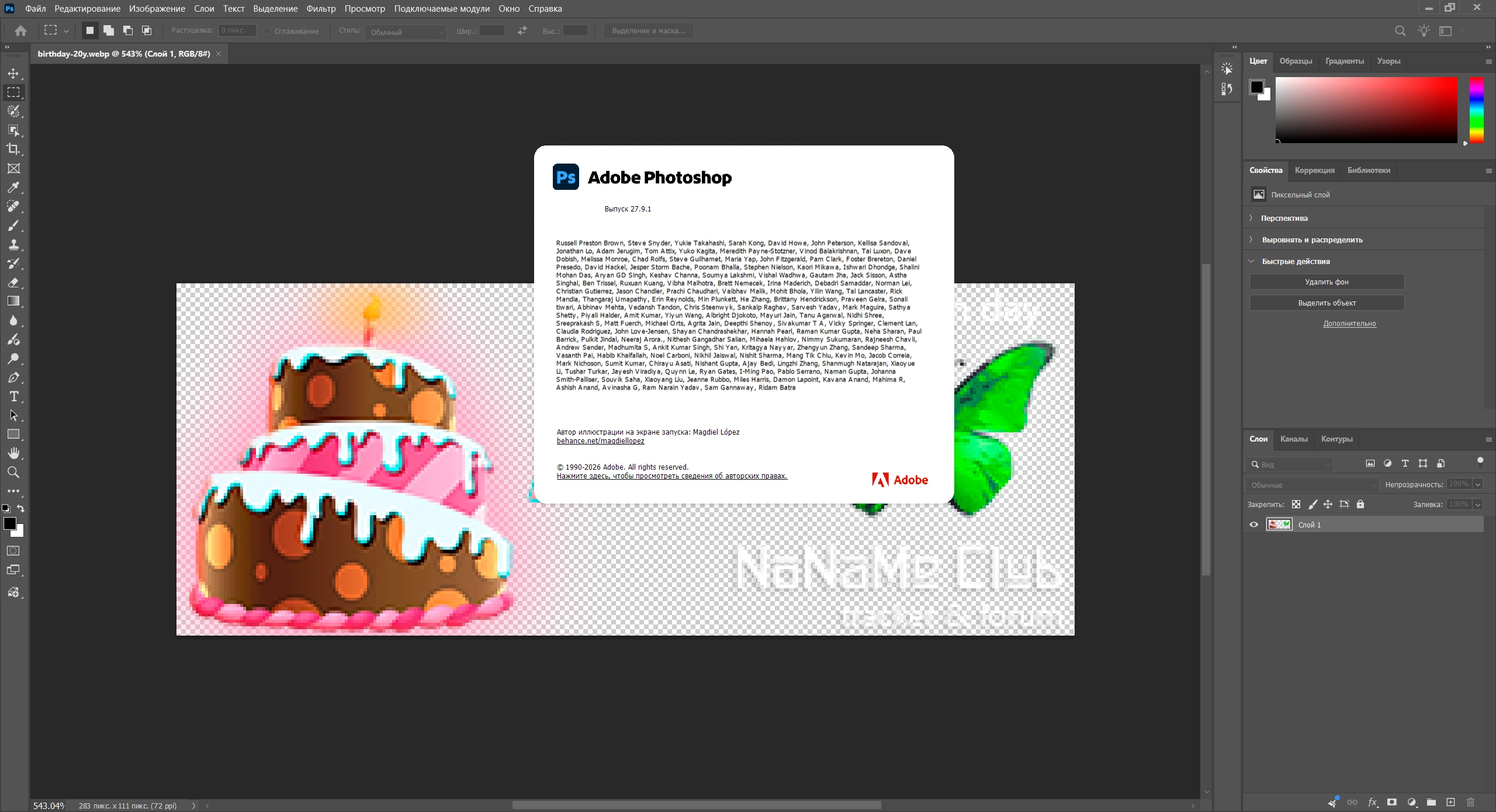The height and width of the screenshot is (812, 1496).
Task: Select the Rectangle shape tool
Action: click(13, 434)
